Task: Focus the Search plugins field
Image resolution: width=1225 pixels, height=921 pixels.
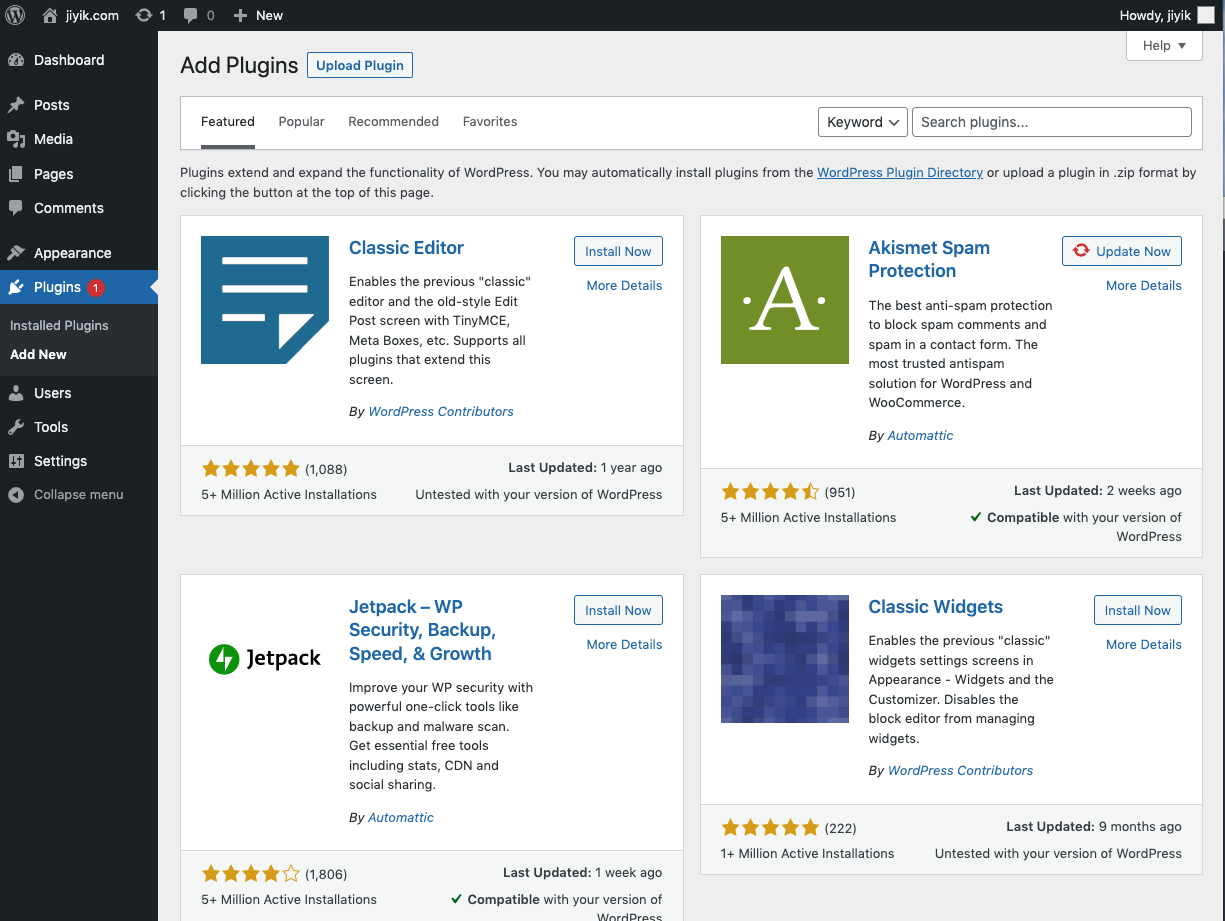Action: tap(1052, 122)
